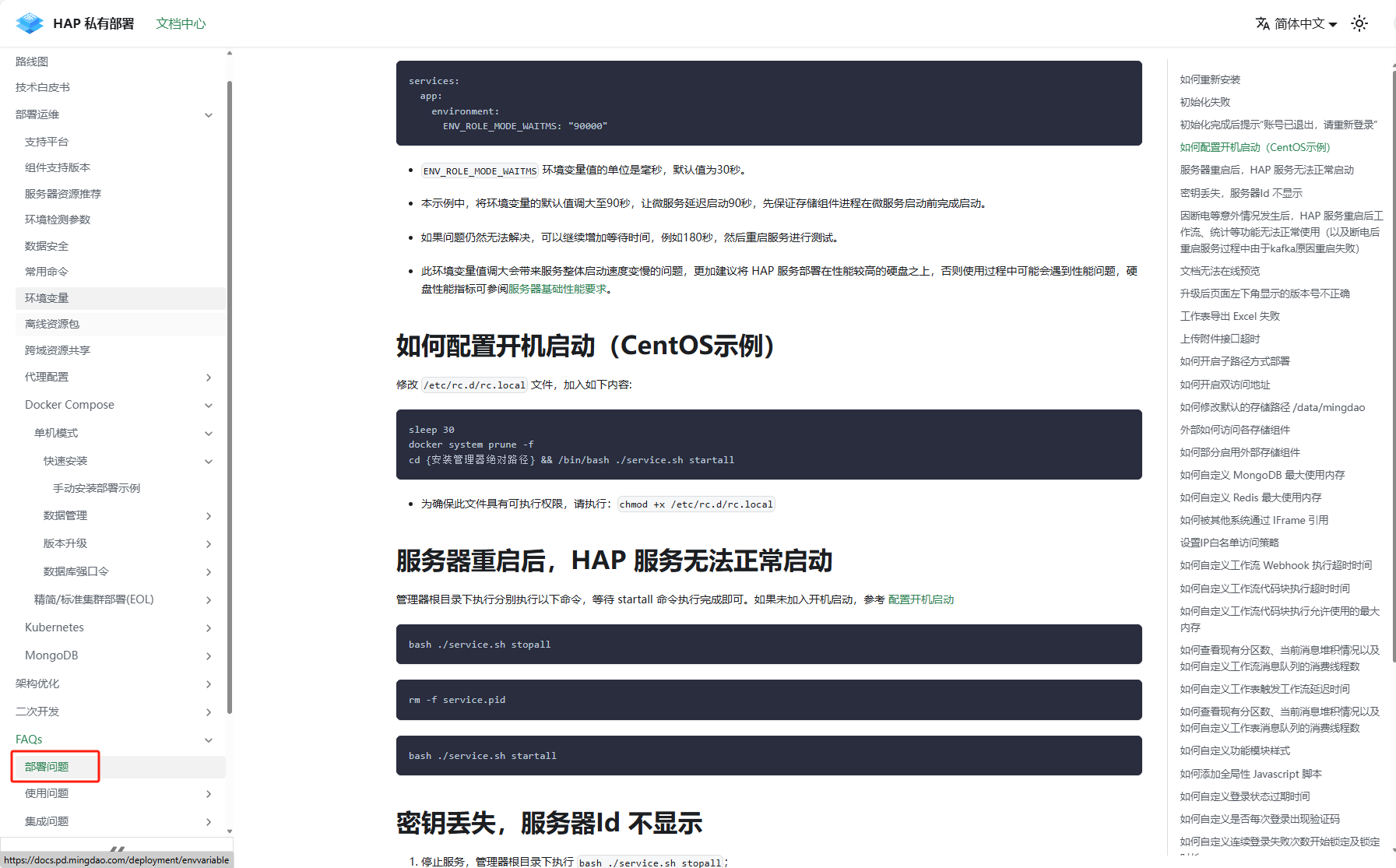Expand the 二次开发 sidebar chevron
Screen dimensions: 1396x868
(x=209, y=712)
